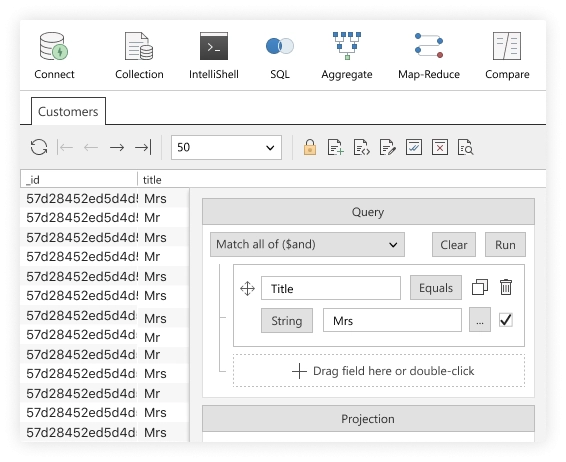Image resolution: width=566 pixels, height=462 pixels.
Task: Open the page size 50 dropdown
Action: [x=226, y=147]
